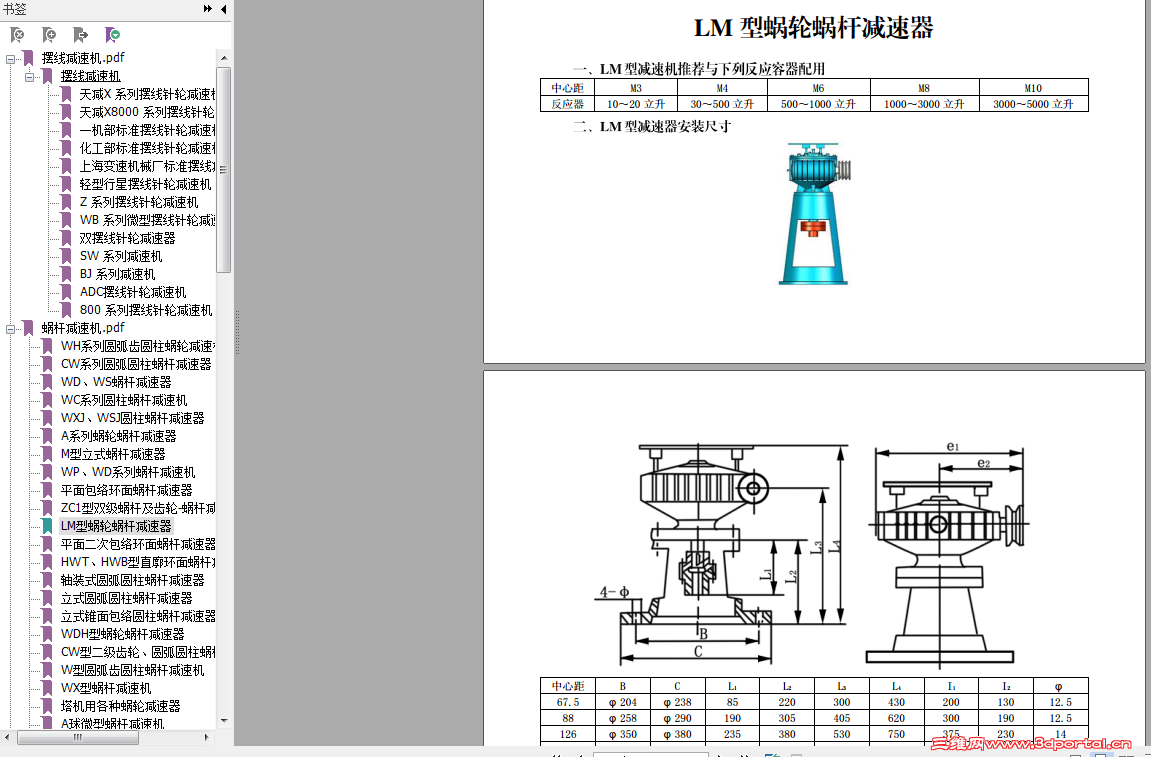Open bookmark WDH型蜗轮蜗杆减速器
The image size is (1151, 757).
pyautogui.click(x=123, y=634)
